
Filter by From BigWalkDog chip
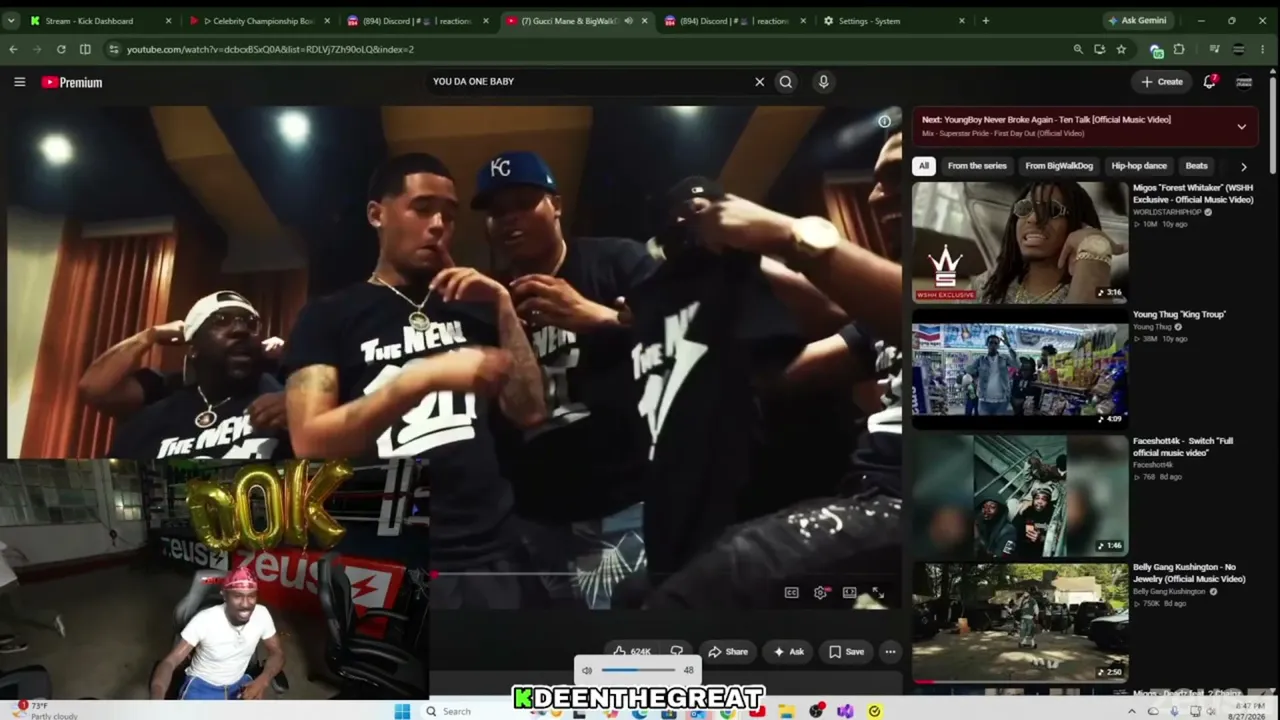click(1059, 166)
